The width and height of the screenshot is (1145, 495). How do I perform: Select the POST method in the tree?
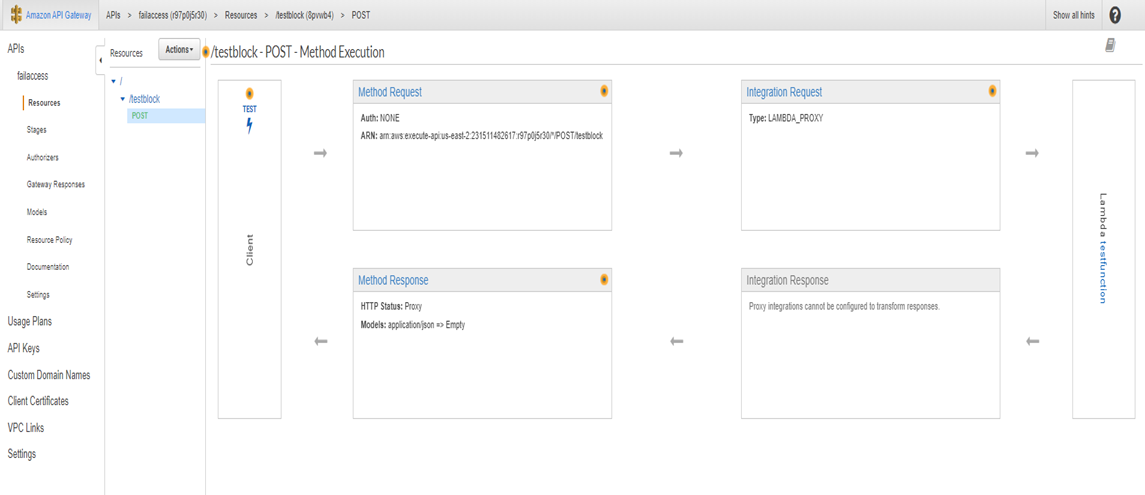pos(140,116)
